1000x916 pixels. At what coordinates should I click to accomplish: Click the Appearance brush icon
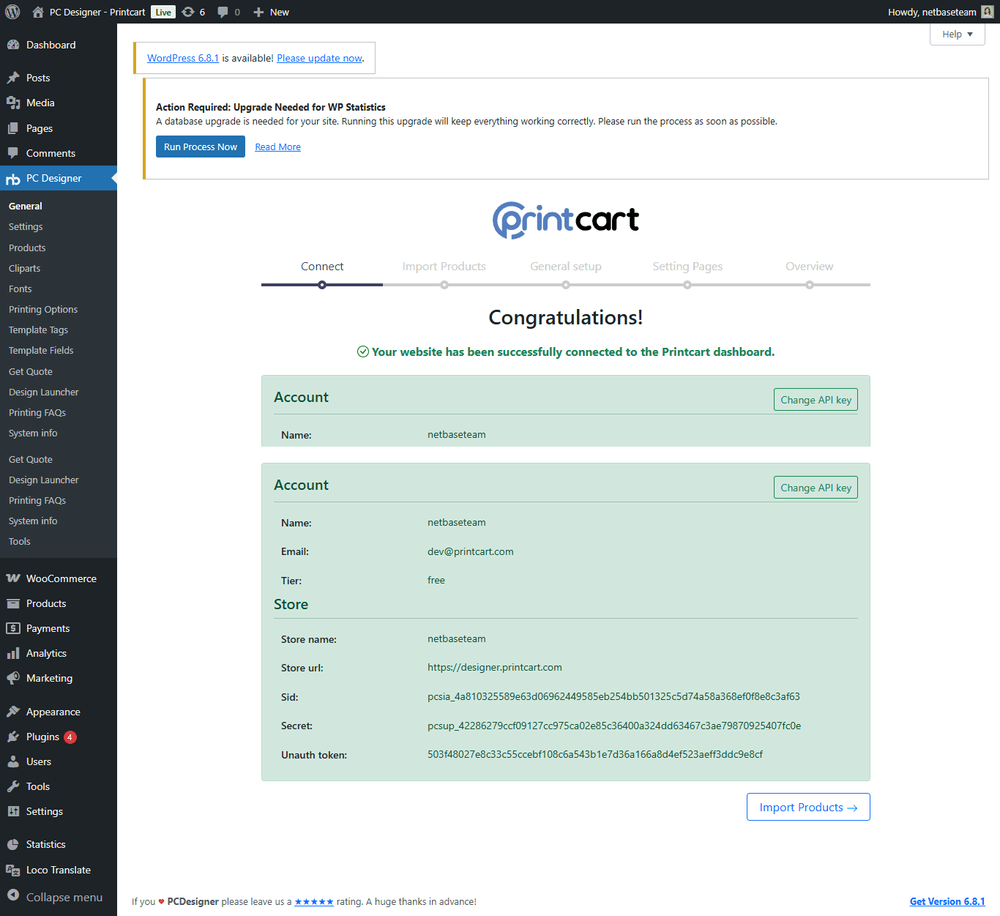[13, 712]
